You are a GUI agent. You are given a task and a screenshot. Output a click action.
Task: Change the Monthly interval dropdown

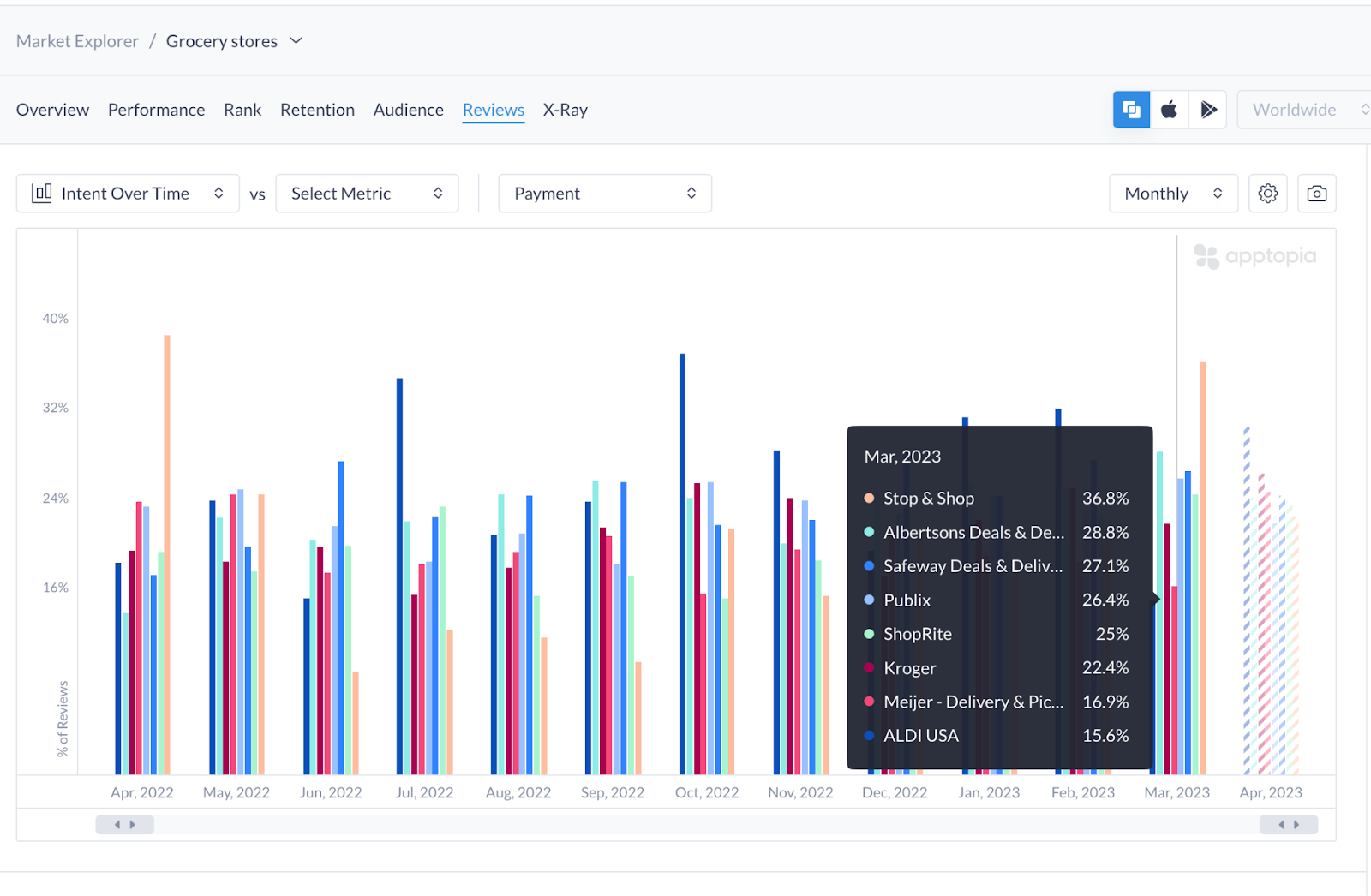click(1173, 194)
